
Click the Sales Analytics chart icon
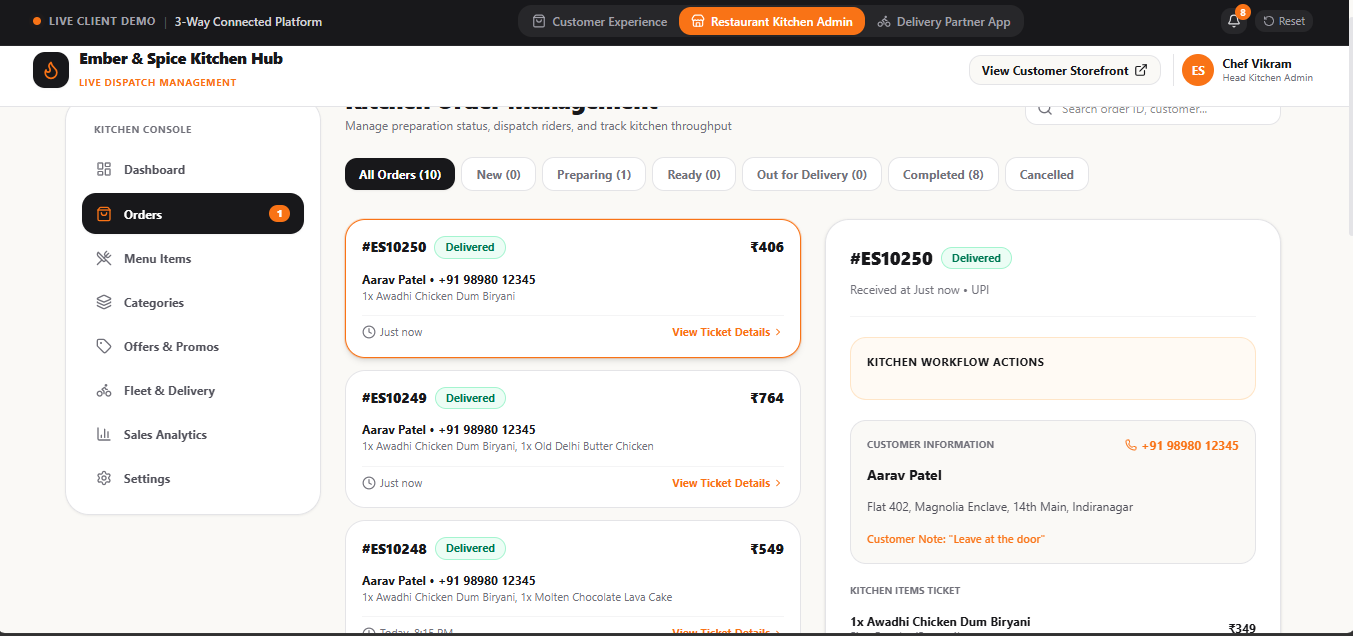coord(104,434)
